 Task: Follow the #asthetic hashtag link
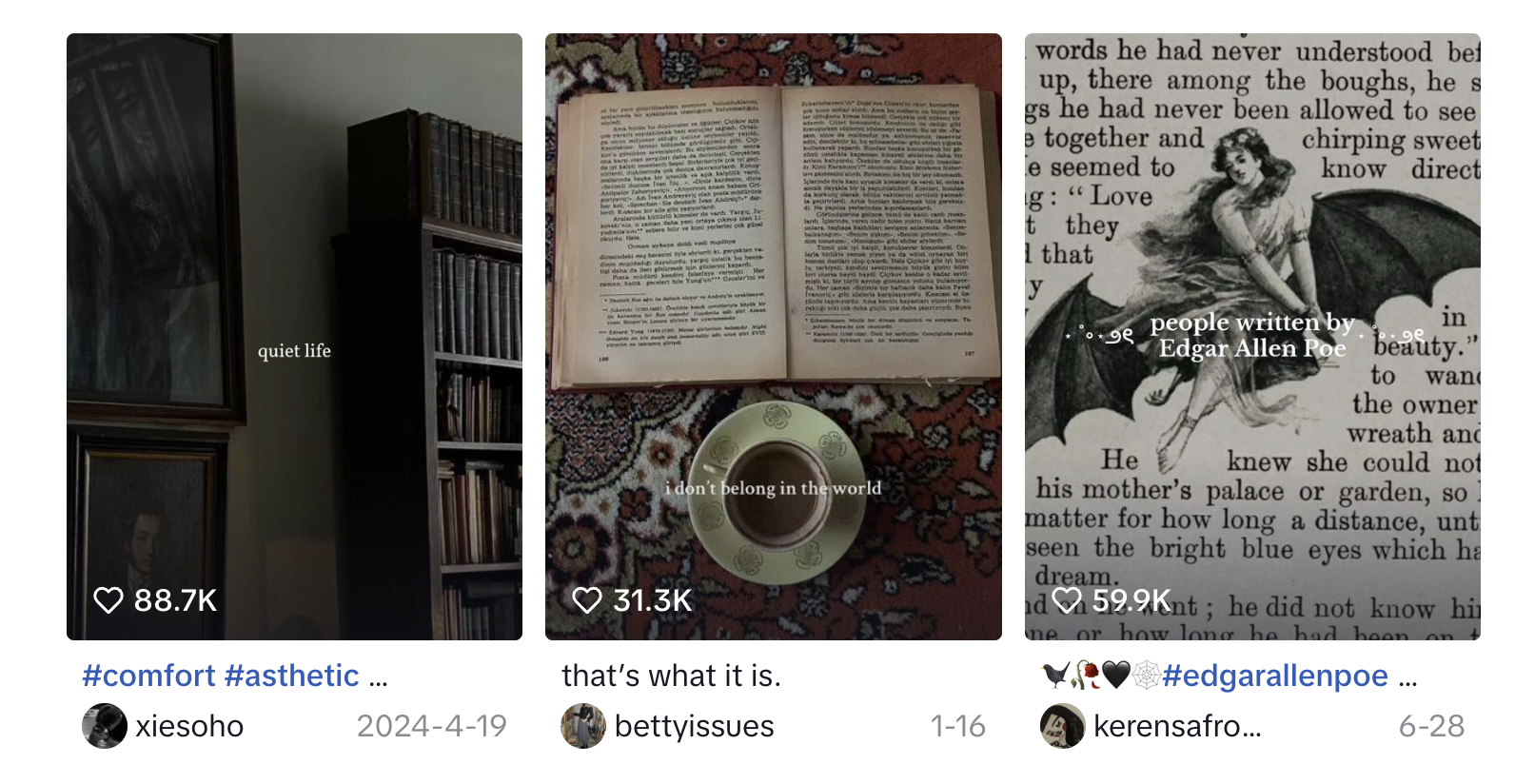click(x=292, y=676)
